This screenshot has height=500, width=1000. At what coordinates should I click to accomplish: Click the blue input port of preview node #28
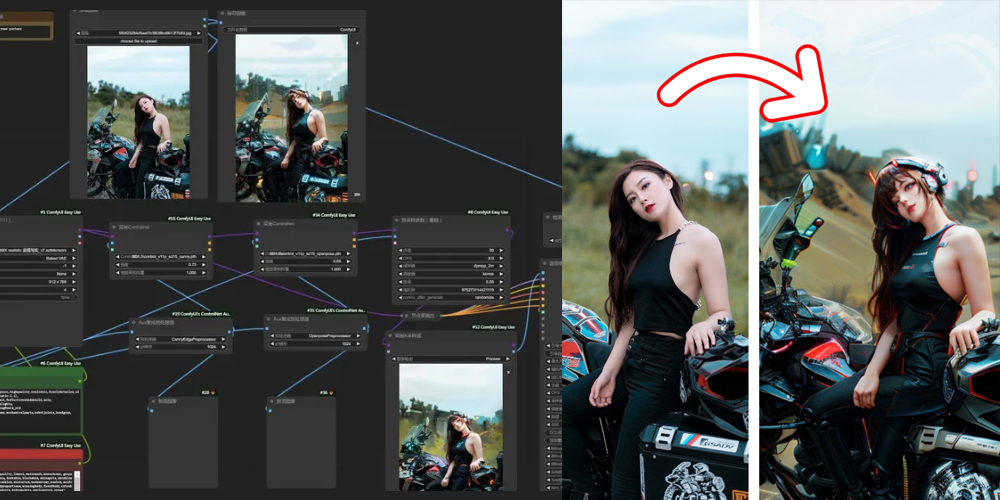point(151,410)
